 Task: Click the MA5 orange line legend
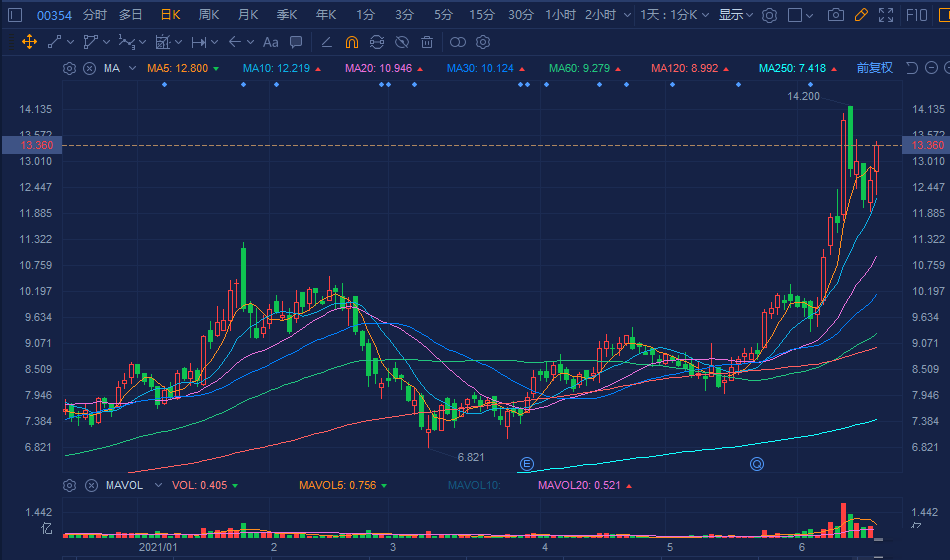pos(177,68)
